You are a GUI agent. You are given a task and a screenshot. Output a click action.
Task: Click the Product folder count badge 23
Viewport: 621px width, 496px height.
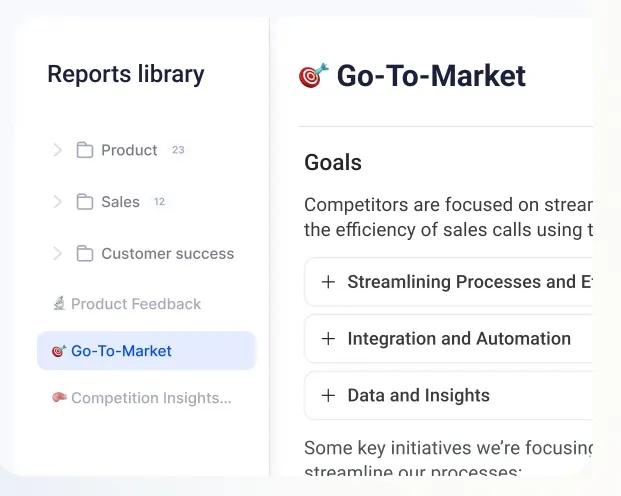178,150
